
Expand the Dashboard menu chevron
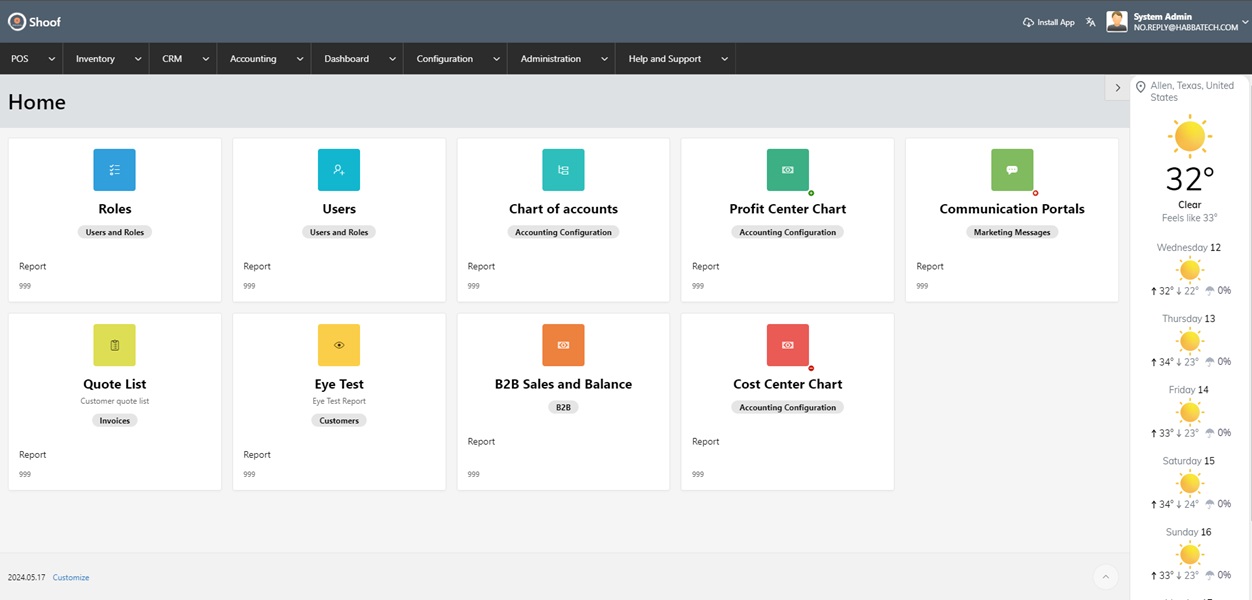coord(391,59)
